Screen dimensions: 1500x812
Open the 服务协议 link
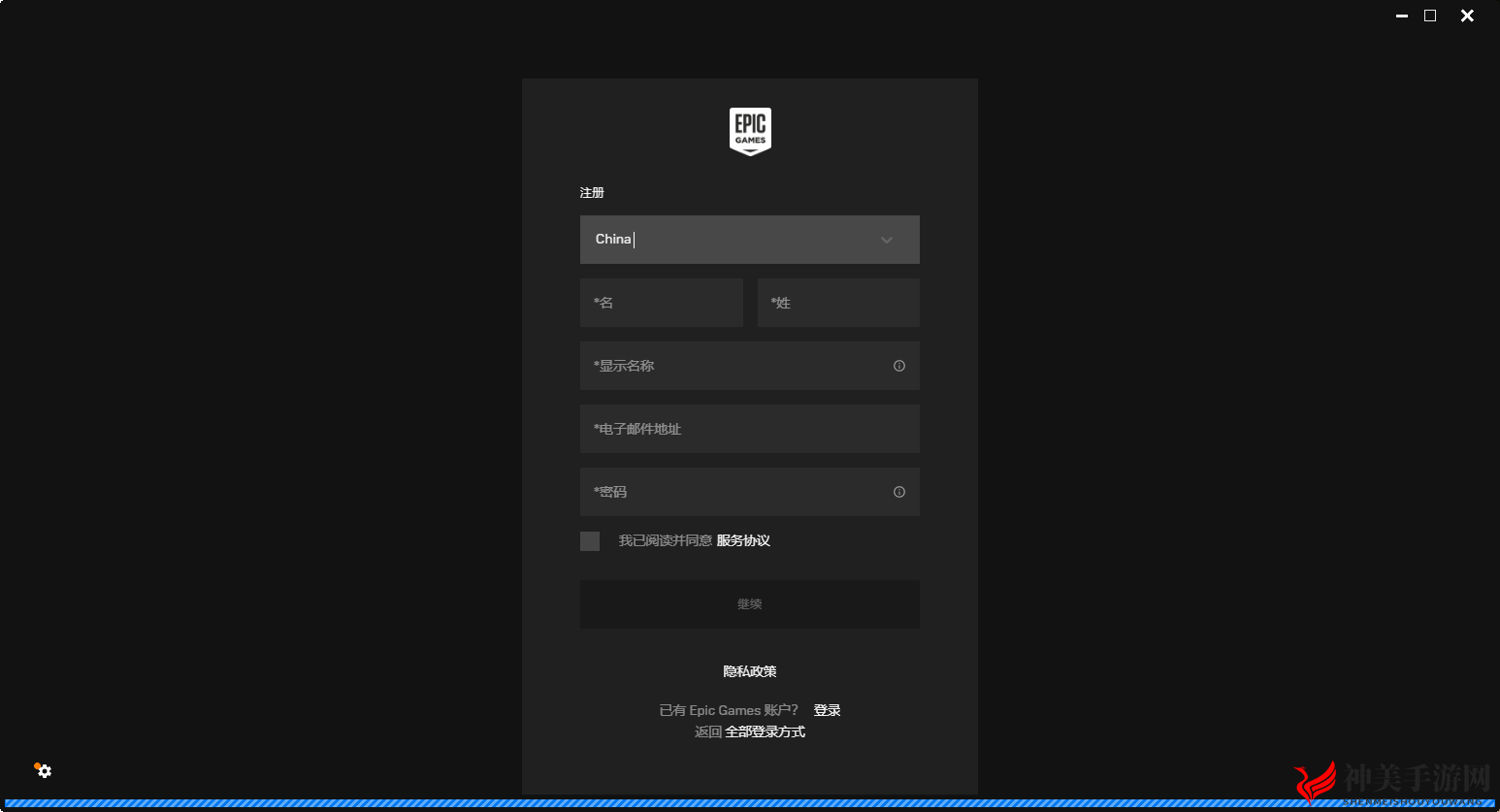[x=743, y=540]
